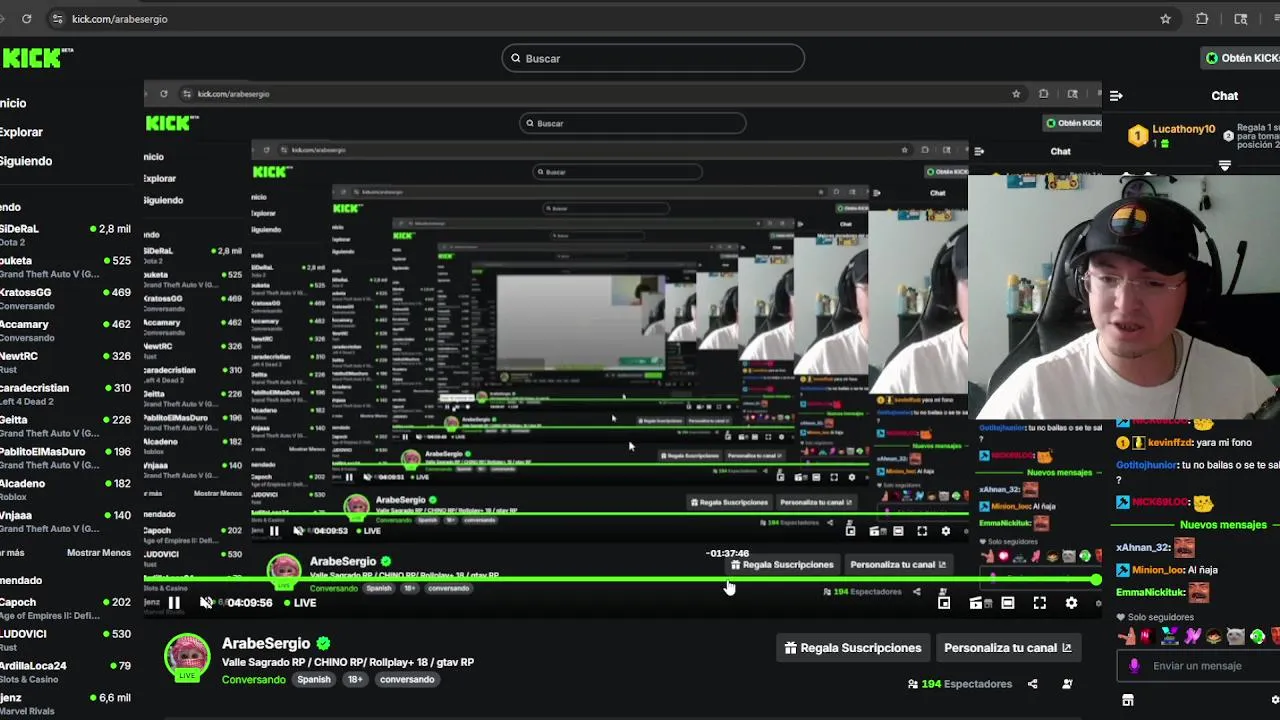Open ArdillaLoca24 Slots & Casino channel

[66, 671]
